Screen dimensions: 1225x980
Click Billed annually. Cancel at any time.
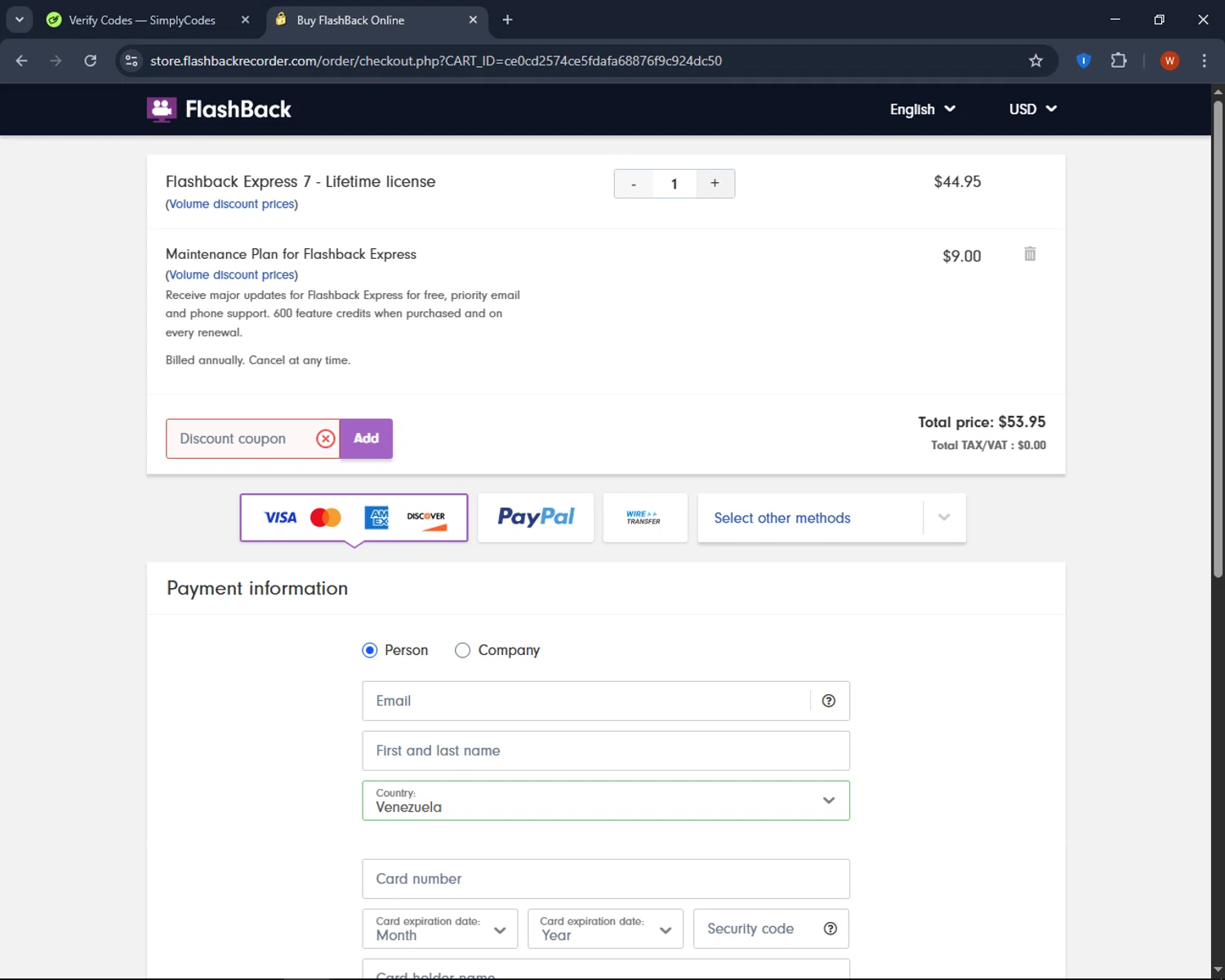pos(258,360)
